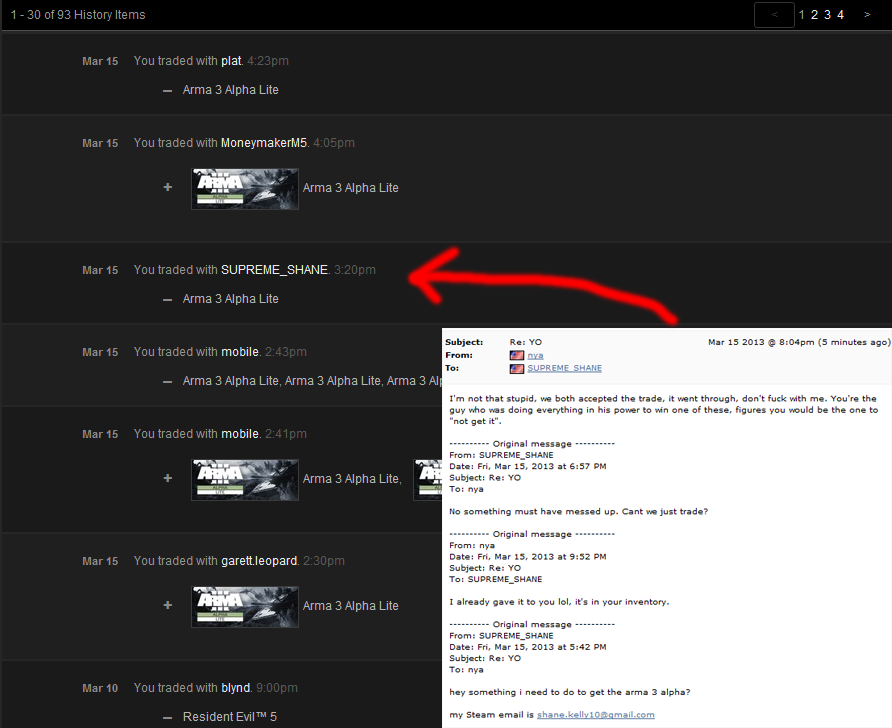This screenshot has width=892, height=728.
Task: Click SUPREME_SHANE recipient link in message
Action: tap(564, 368)
